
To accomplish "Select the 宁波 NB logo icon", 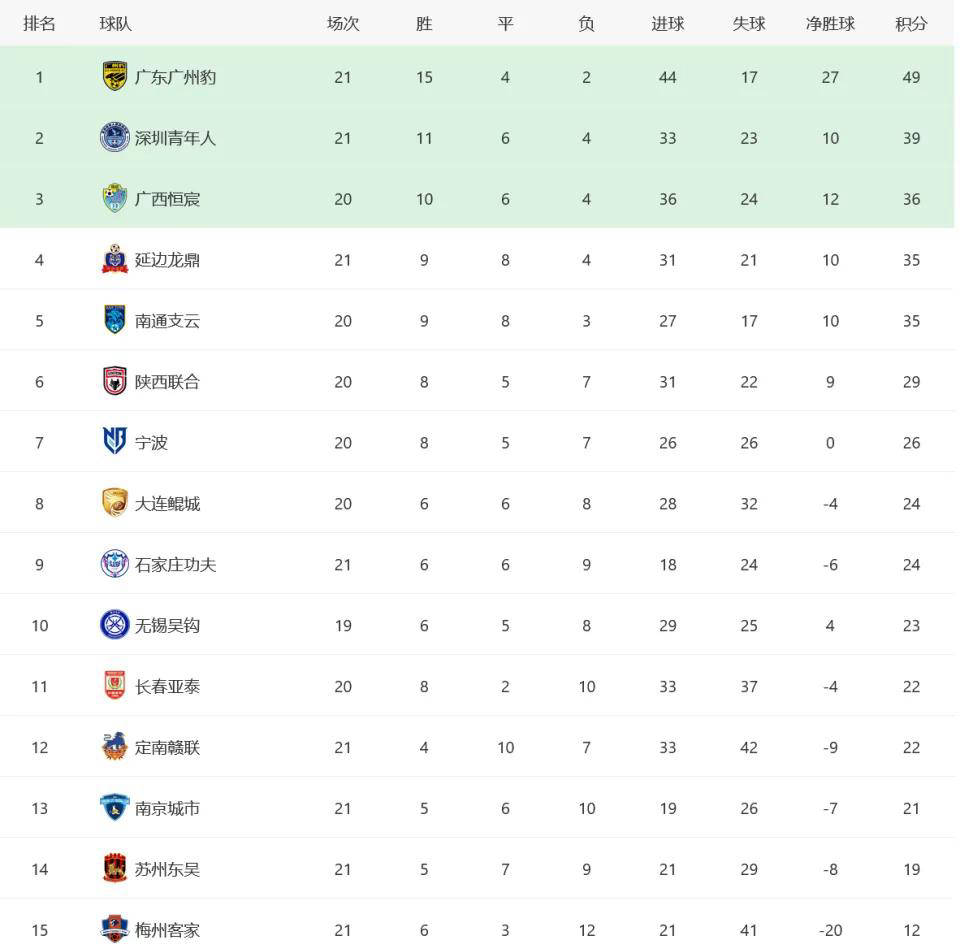I will [114, 442].
